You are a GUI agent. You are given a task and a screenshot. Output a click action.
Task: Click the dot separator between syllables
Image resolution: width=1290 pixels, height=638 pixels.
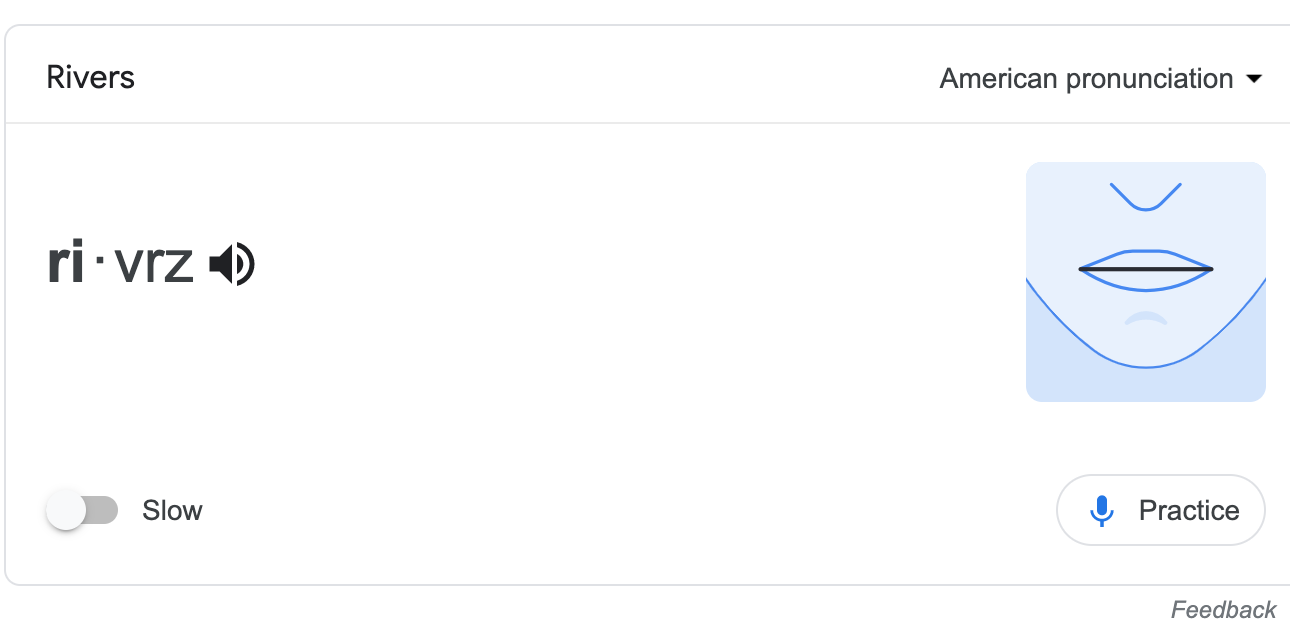100,266
